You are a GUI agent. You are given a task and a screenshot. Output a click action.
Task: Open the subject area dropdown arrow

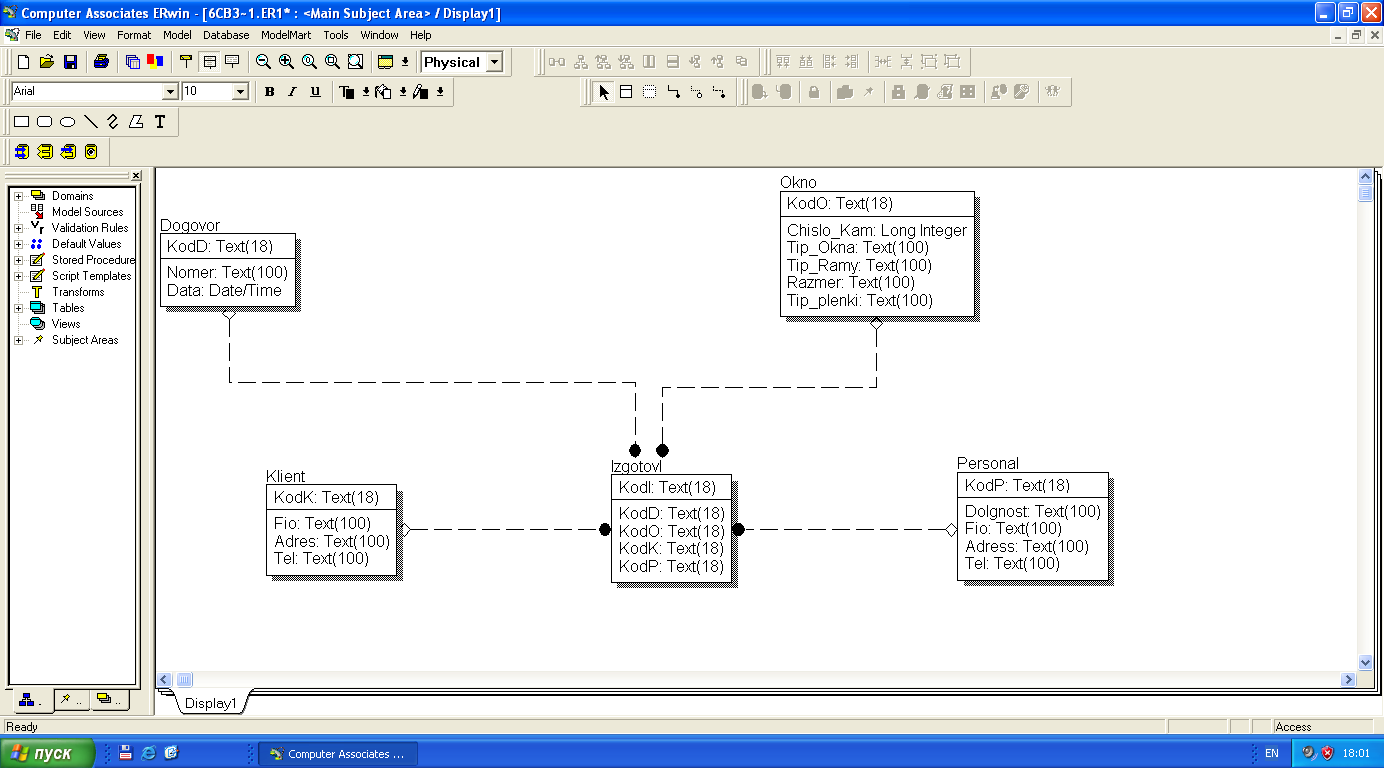click(x=405, y=62)
